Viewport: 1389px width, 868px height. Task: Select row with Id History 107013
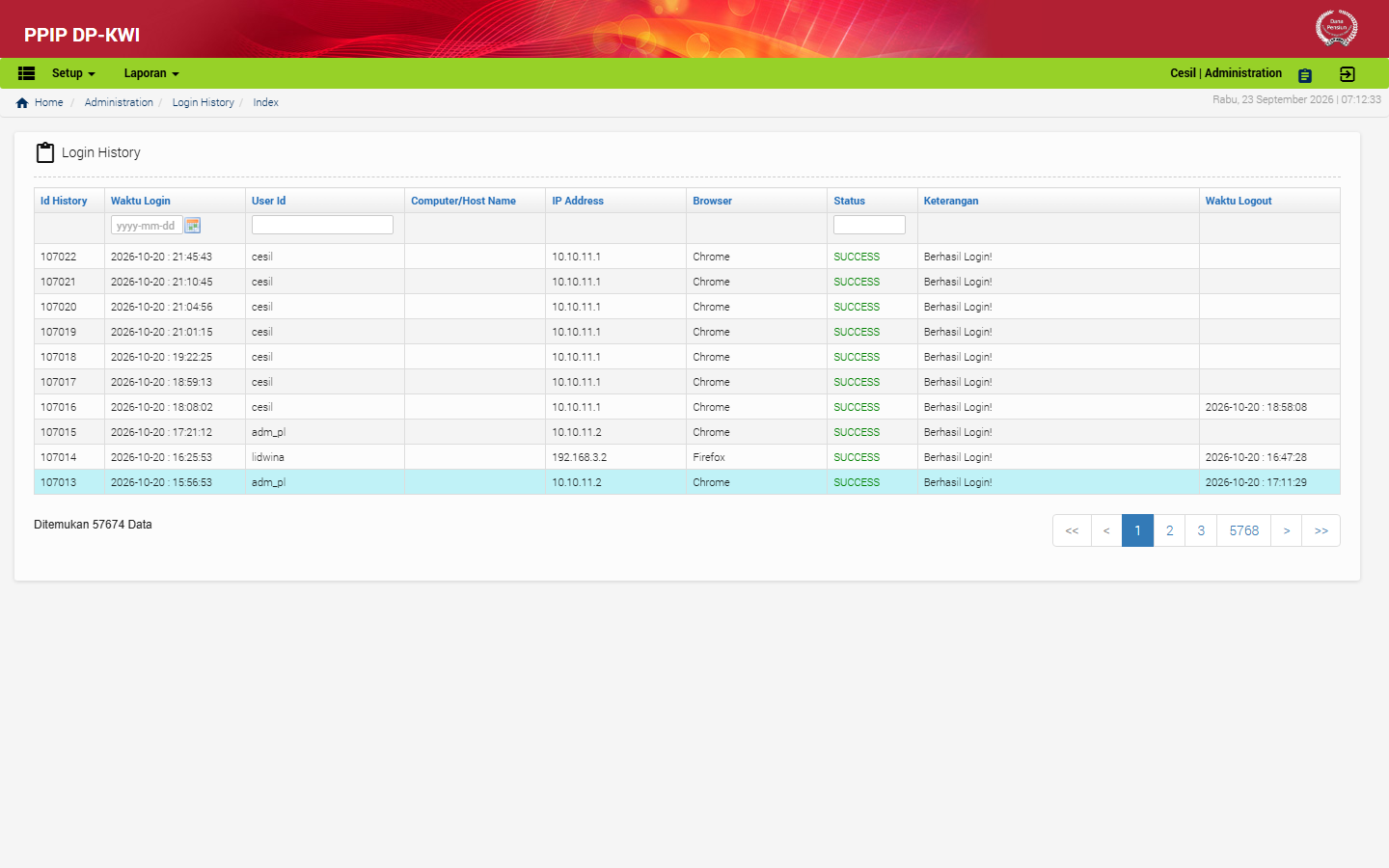[x=687, y=482]
